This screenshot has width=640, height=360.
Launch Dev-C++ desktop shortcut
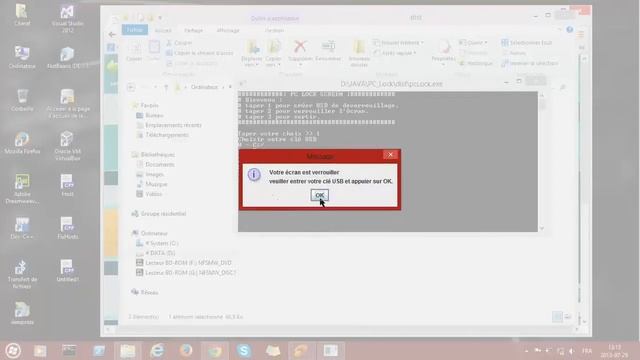click(x=22, y=228)
